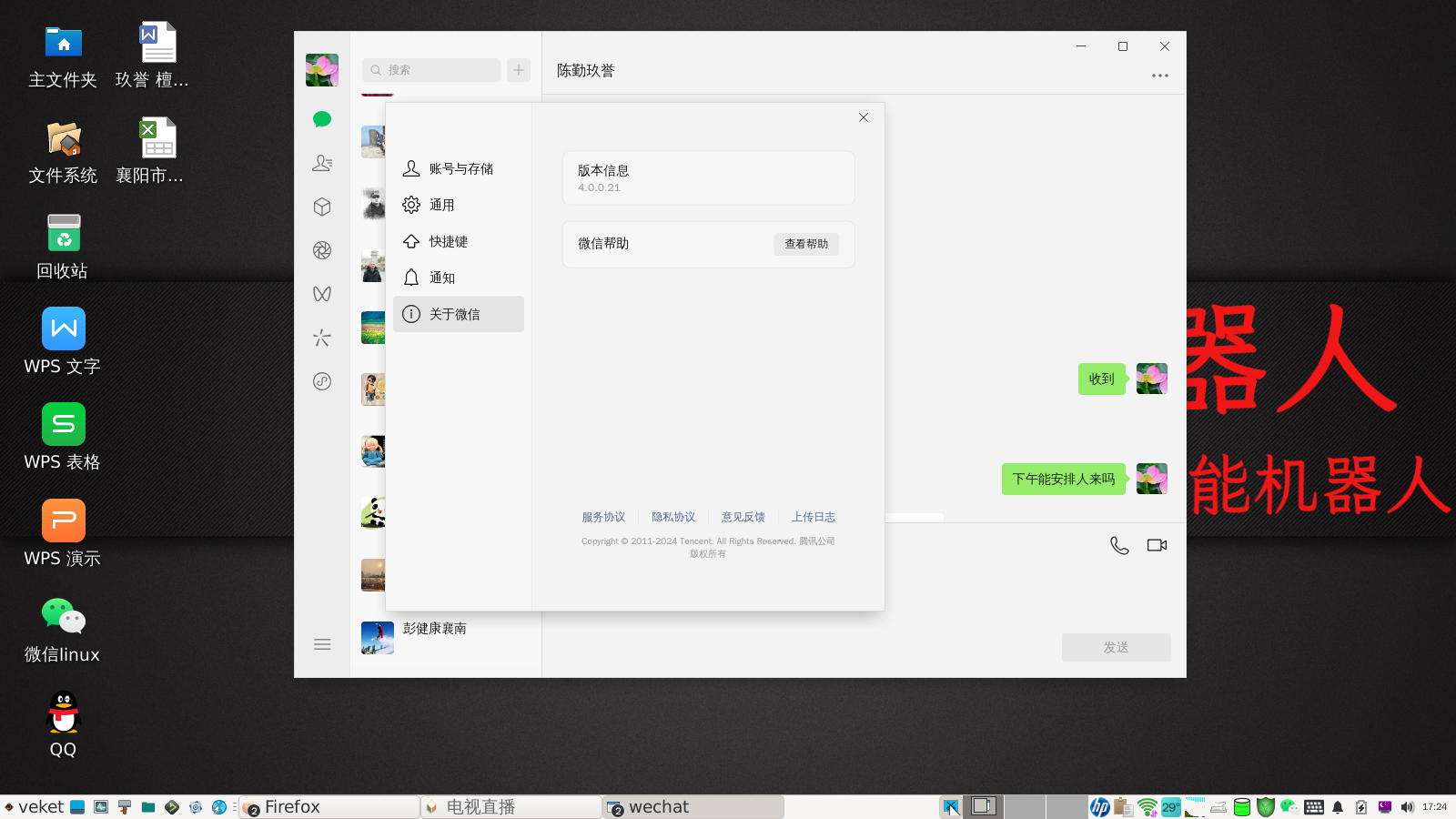Open WPS 文字 desktop icon
The height and width of the screenshot is (819, 1456).
pyautogui.click(x=63, y=342)
